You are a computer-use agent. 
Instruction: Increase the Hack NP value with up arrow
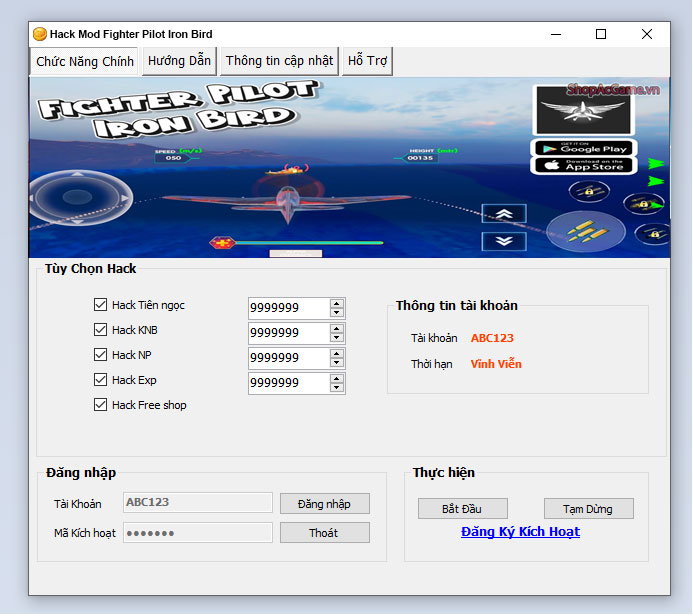coord(337,354)
